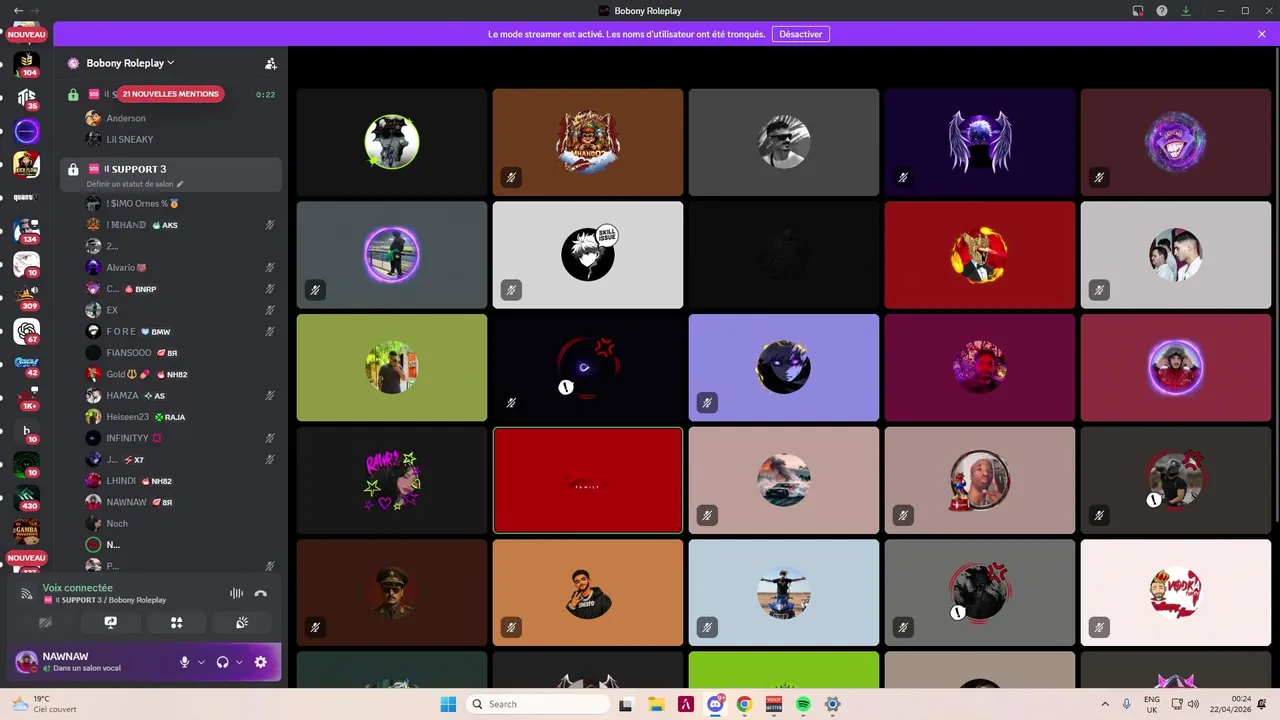The width and height of the screenshot is (1280, 720).
Task: Expand microphone input options arrow
Action: click(x=201, y=662)
